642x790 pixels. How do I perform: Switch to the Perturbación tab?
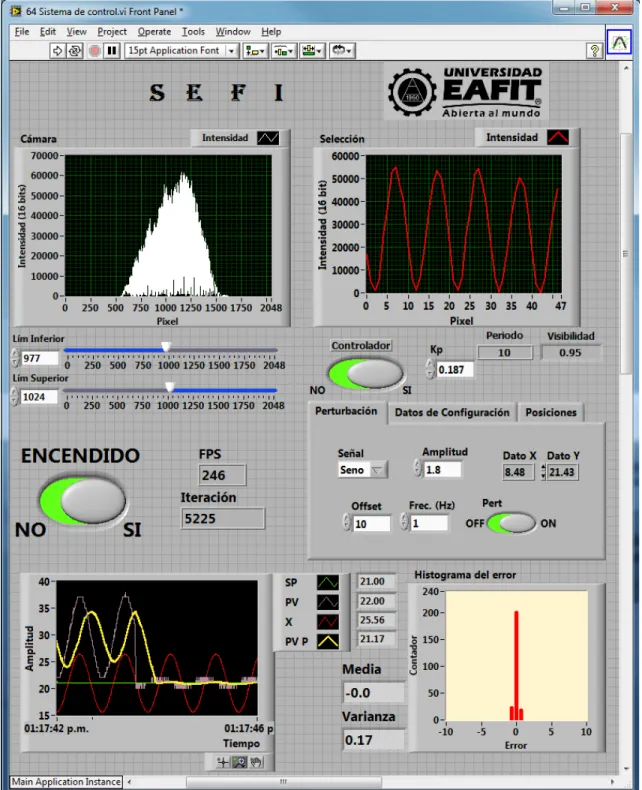[x=346, y=411]
